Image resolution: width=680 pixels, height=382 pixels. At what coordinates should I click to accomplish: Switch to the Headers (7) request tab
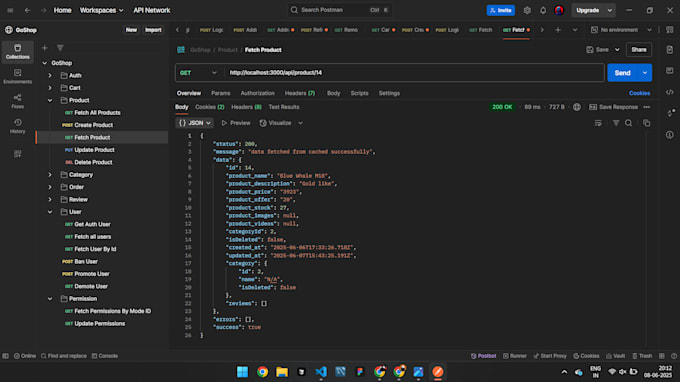[300, 93]
